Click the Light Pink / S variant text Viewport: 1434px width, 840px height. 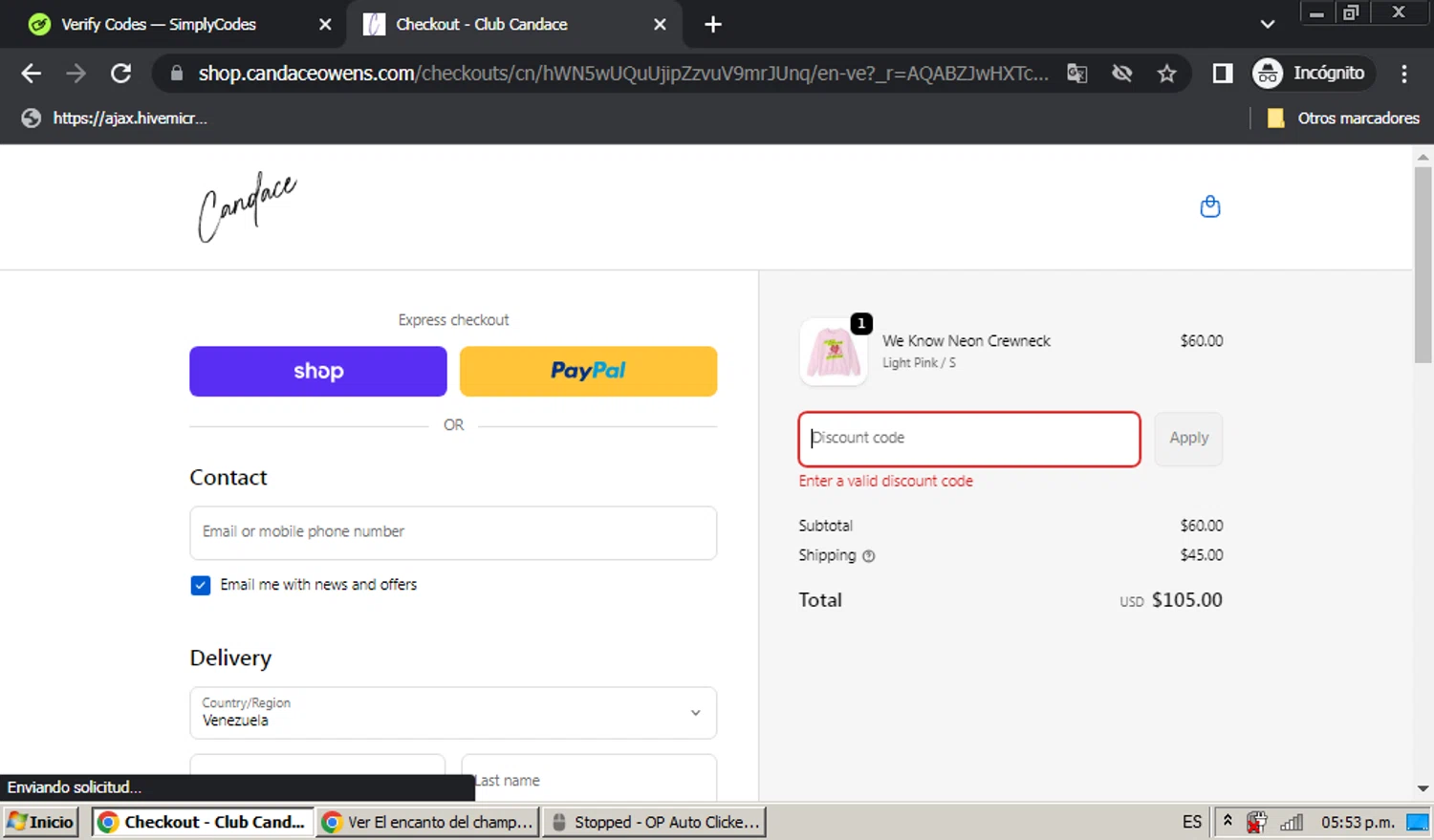[919, 363]
